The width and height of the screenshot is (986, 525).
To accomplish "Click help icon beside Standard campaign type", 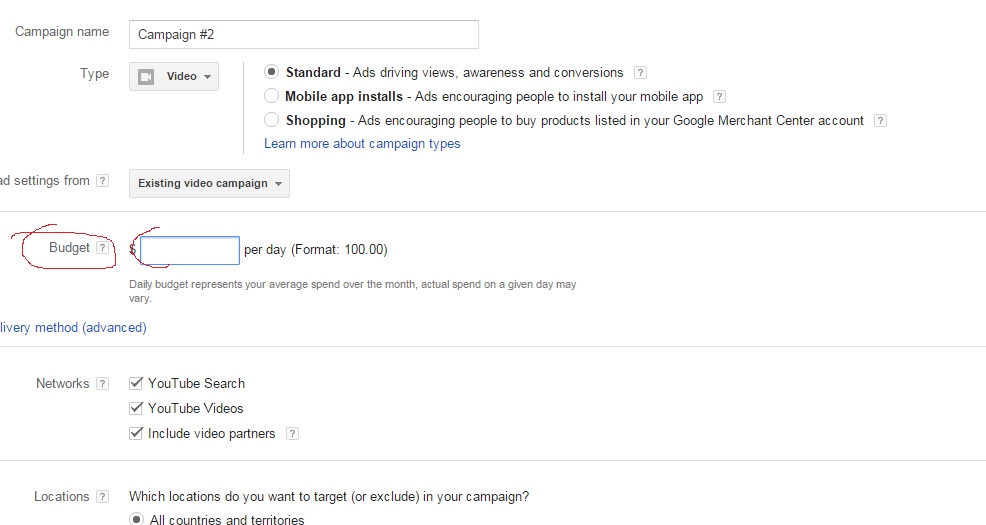I will point(641,73).
